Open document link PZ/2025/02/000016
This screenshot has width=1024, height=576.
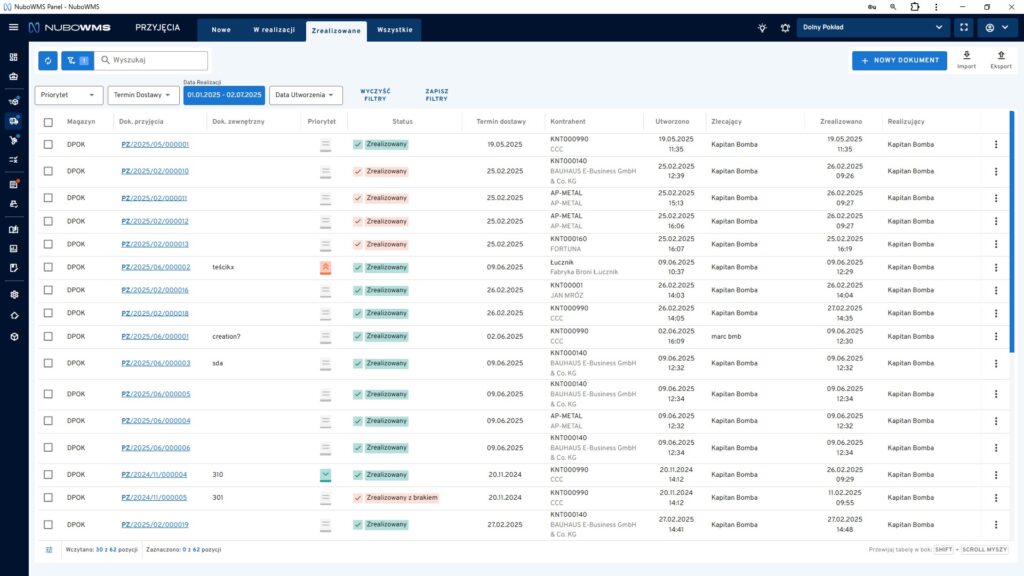pos(154,290)
